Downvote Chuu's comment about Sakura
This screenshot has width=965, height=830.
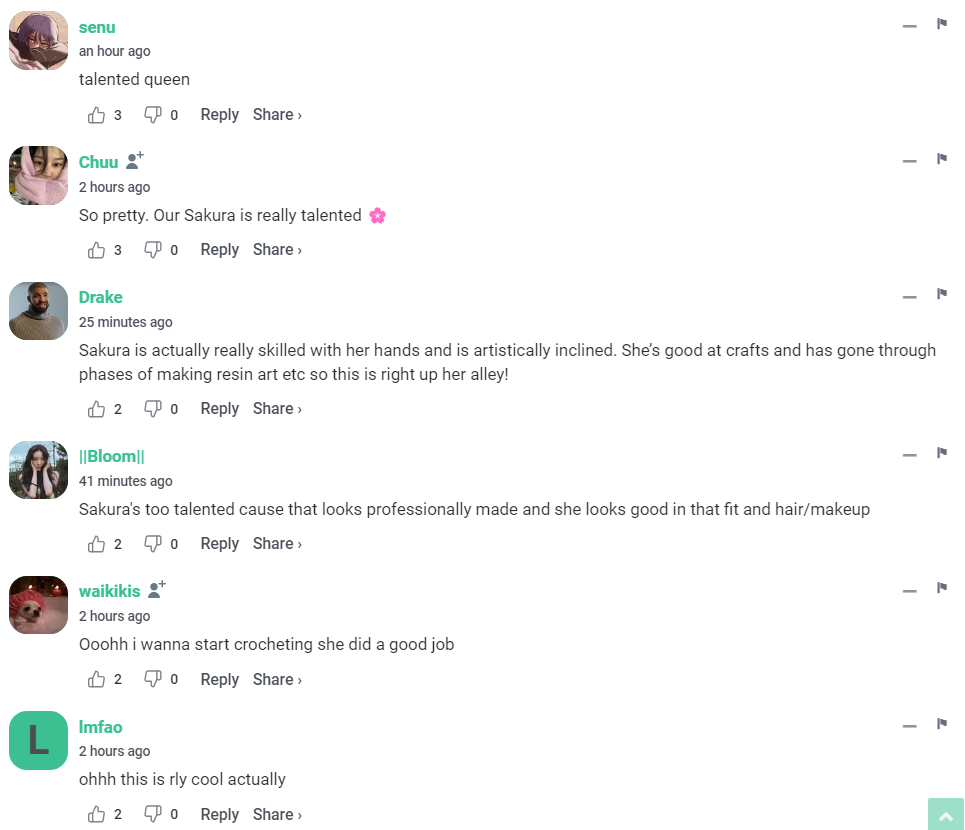[153, 250]
